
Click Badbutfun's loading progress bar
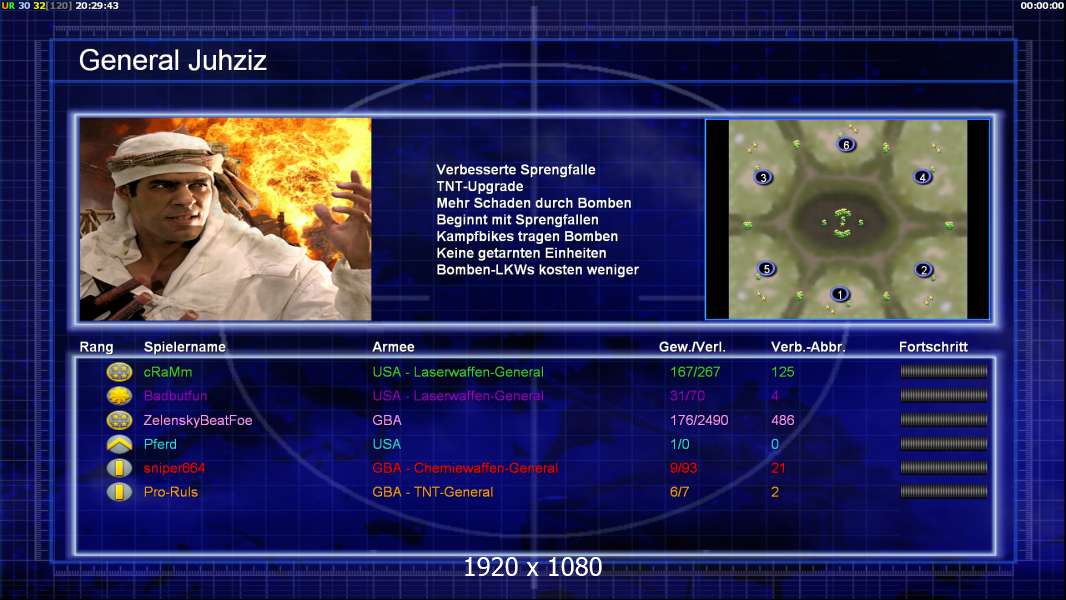(944, 395)
